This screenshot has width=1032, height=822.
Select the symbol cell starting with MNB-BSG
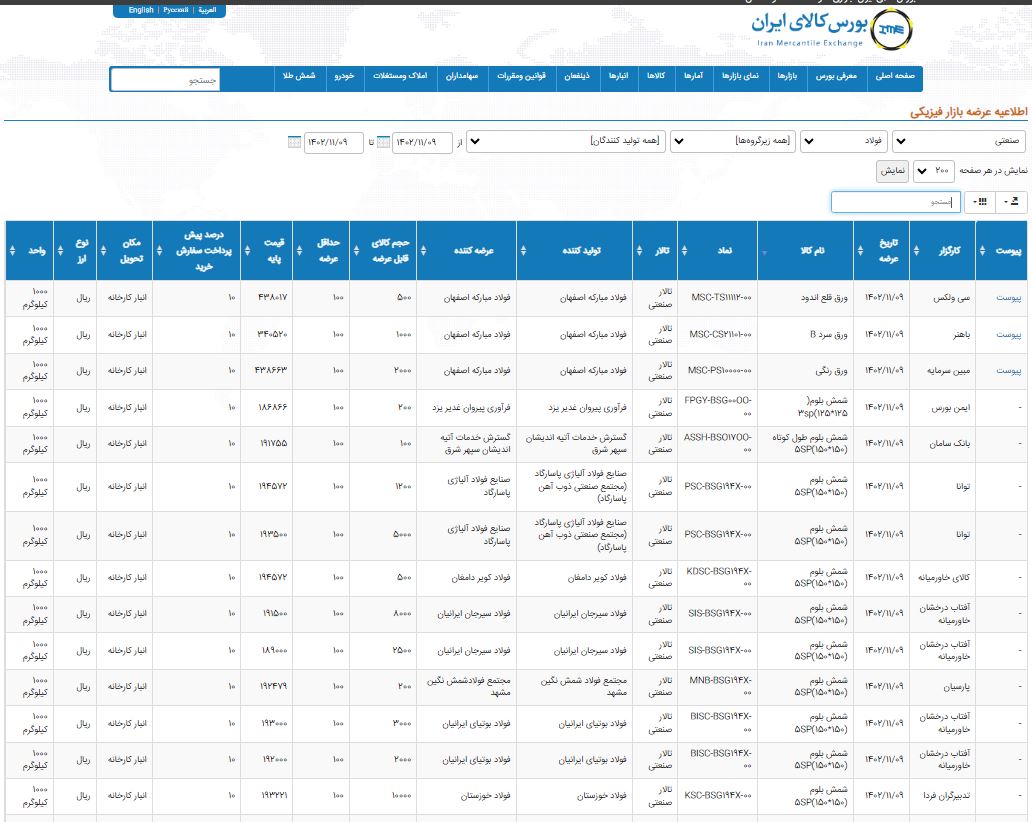tap(718, 687)
